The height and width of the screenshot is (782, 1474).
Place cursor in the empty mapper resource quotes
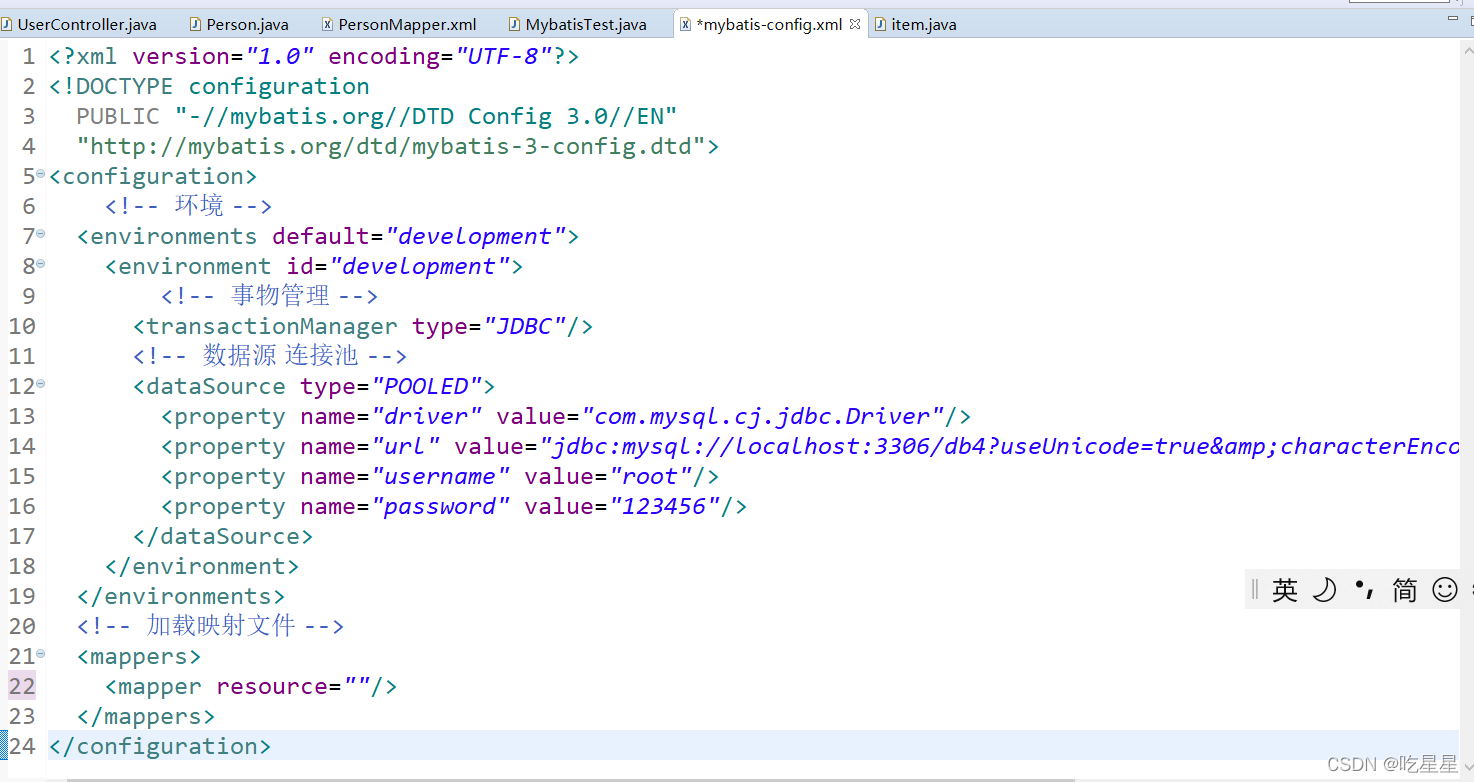point(357,686)
